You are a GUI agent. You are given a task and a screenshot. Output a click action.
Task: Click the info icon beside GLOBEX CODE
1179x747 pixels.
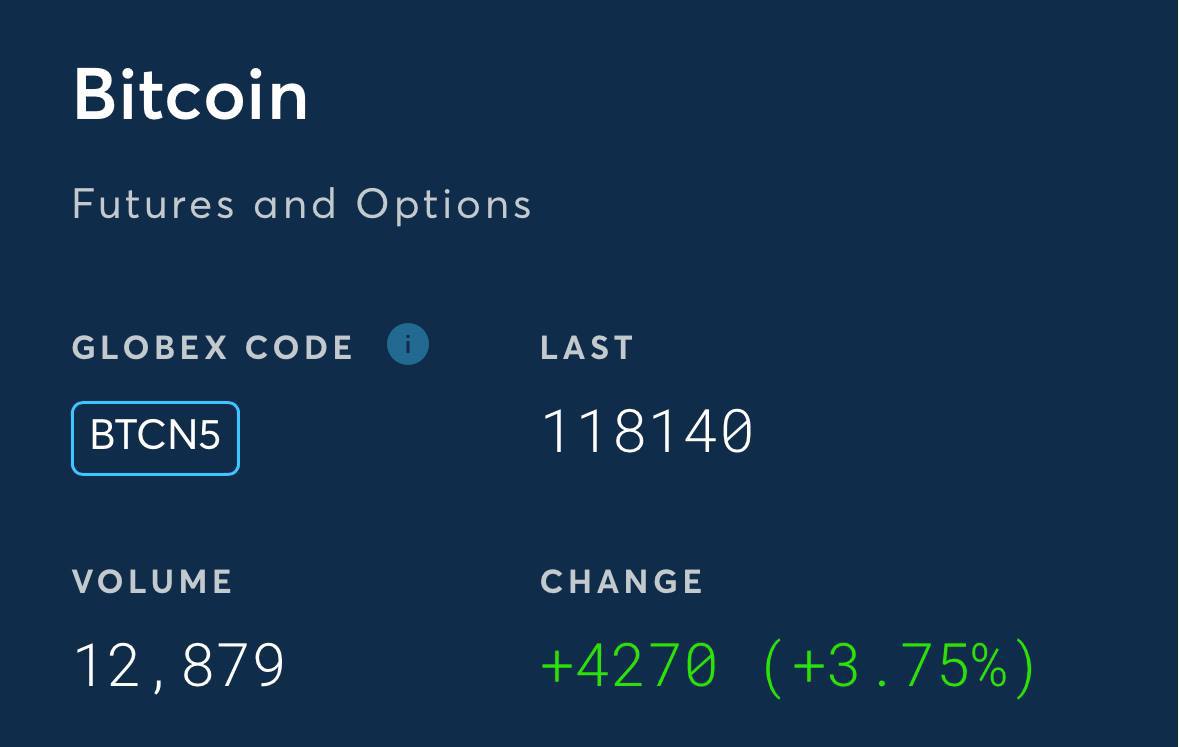point(408,345)
